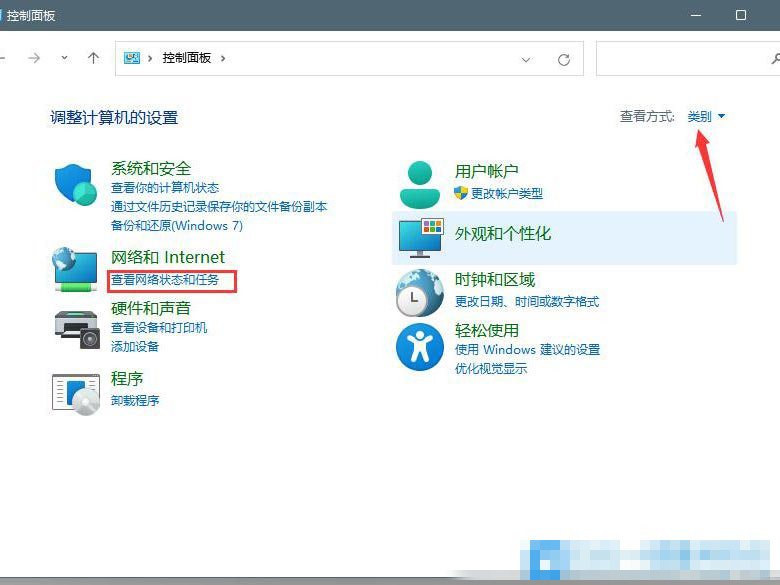
Task: Click the refresh button in address bar
Action: pos(564,59)
